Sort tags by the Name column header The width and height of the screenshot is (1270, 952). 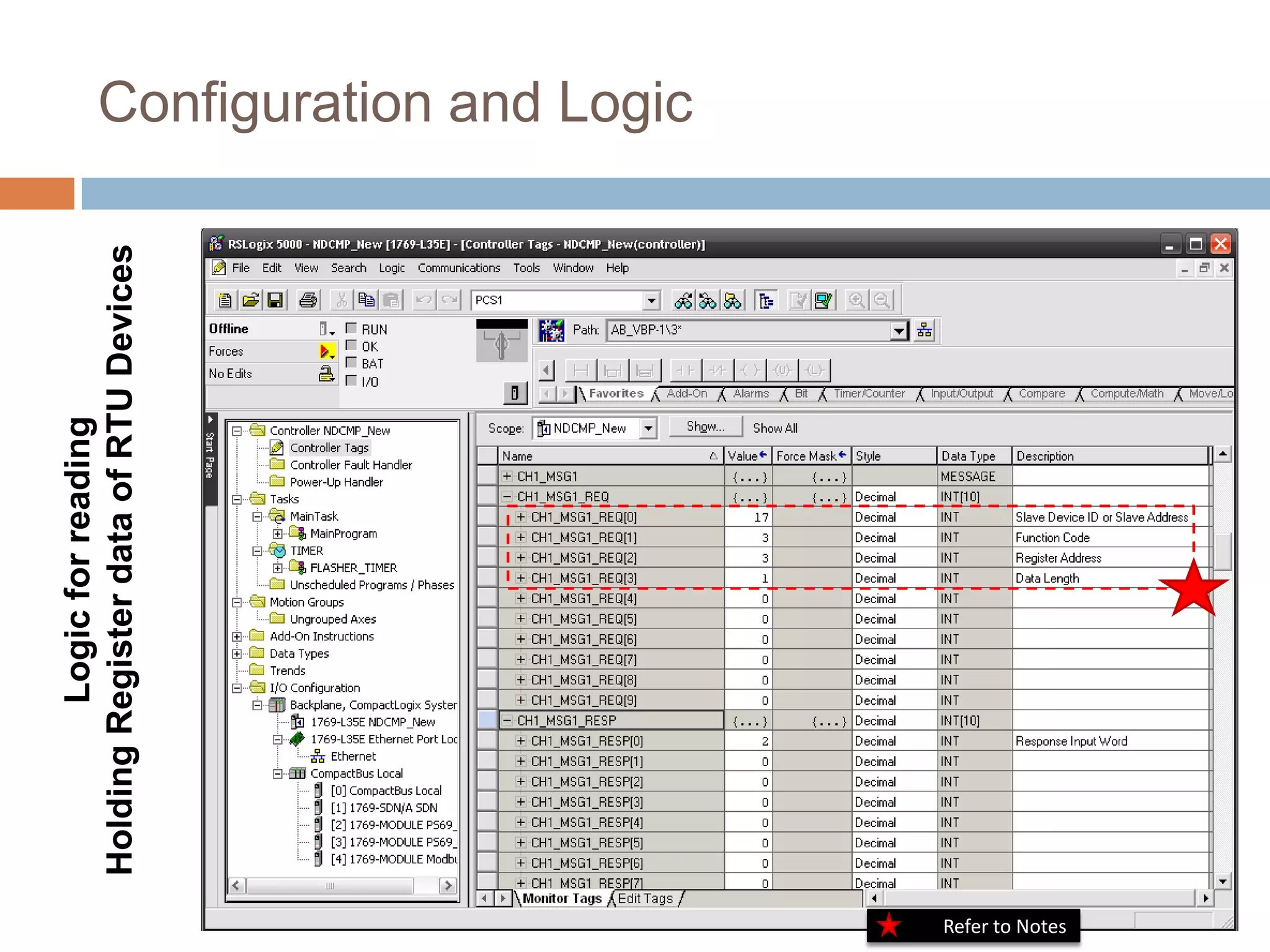click(611, 456)
